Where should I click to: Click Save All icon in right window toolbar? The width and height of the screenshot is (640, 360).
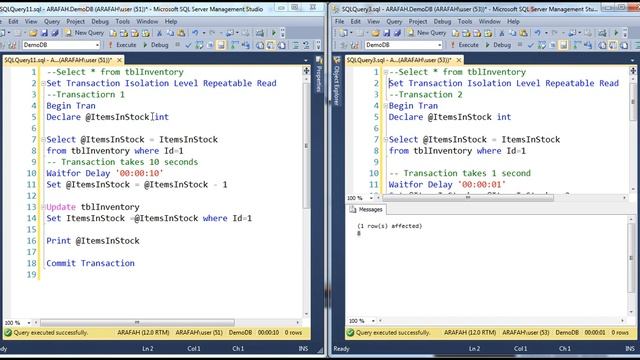coord(397,33)
